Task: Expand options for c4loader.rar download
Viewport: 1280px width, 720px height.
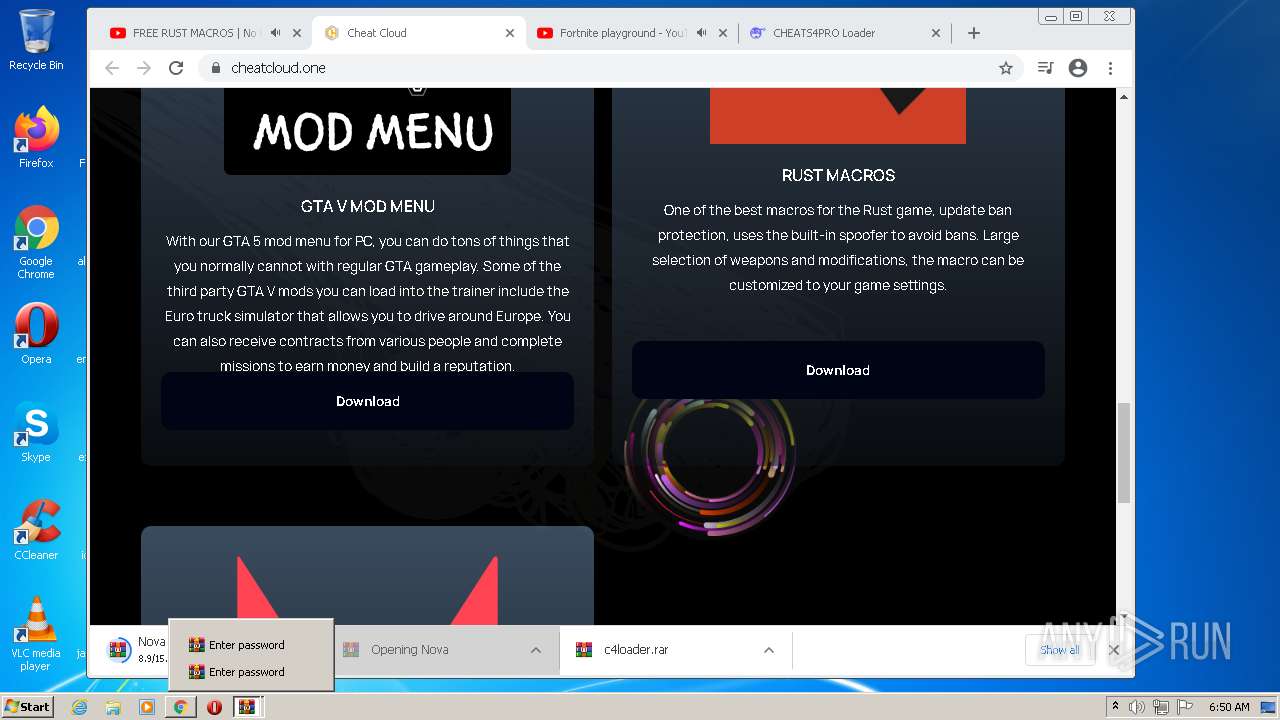Action: click(769, 650)
